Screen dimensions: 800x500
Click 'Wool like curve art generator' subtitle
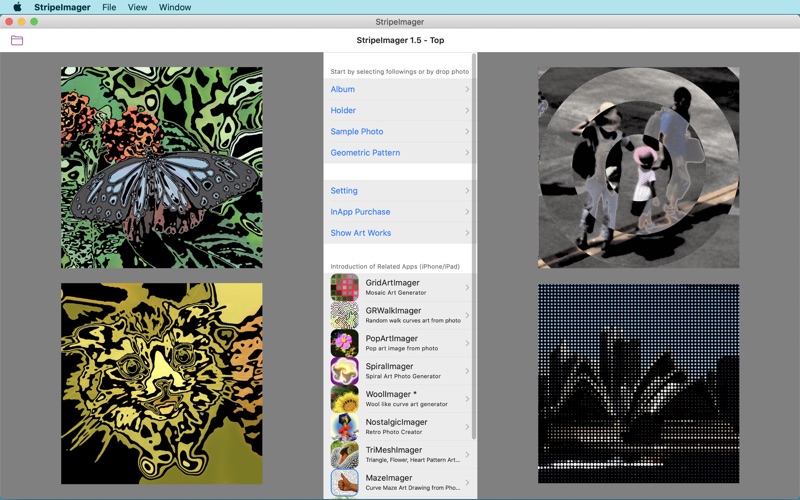[x=407, y=404]
